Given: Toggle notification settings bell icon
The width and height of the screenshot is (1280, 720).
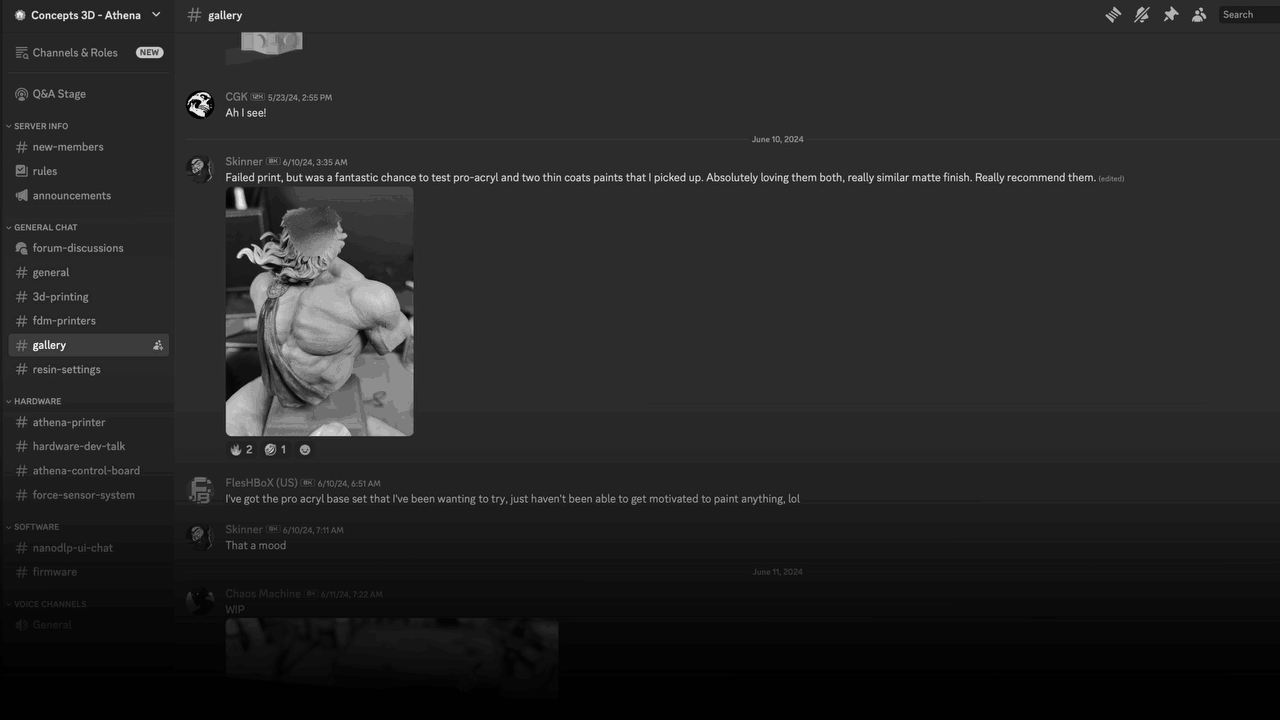Looking at the screenshot, I should tap(1142, 15).
